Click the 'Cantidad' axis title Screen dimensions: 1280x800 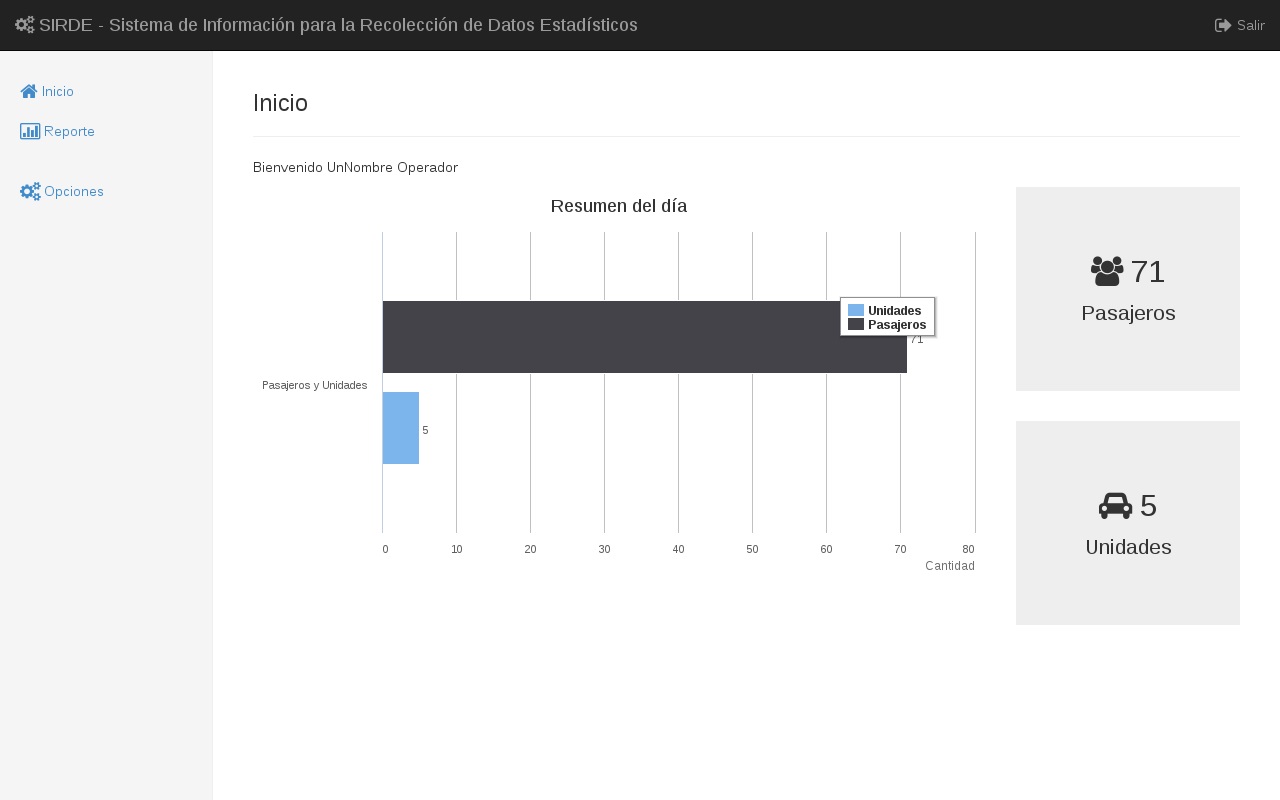(x=950, y=566)
